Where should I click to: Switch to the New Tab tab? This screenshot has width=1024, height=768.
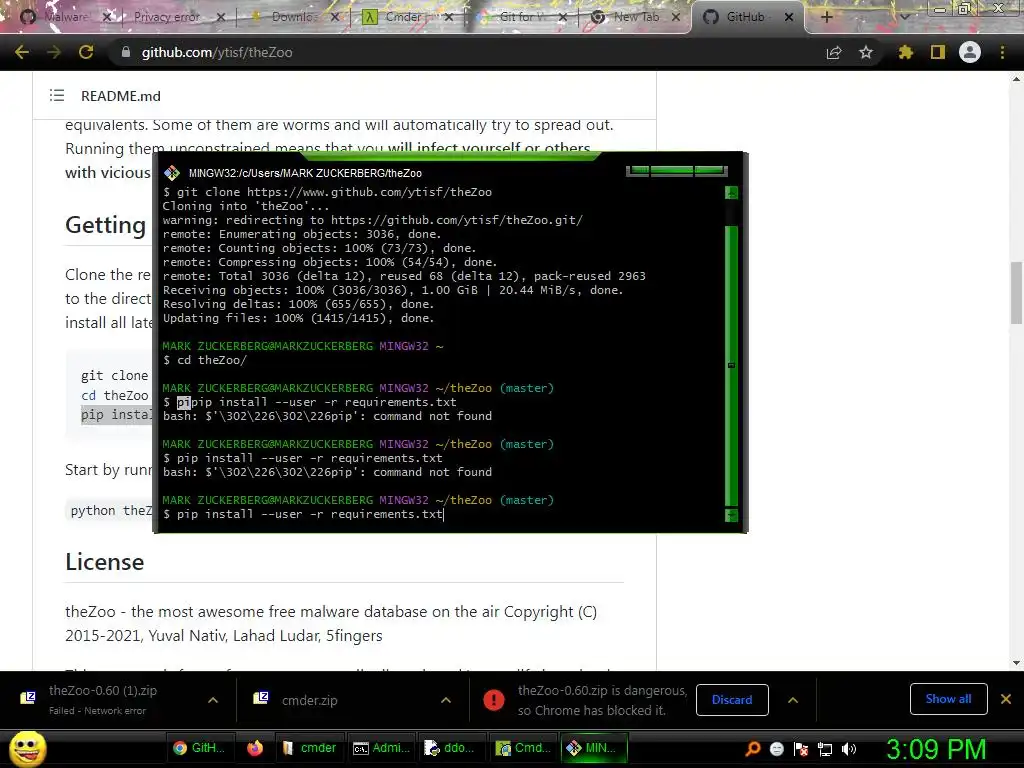point(636,17)
